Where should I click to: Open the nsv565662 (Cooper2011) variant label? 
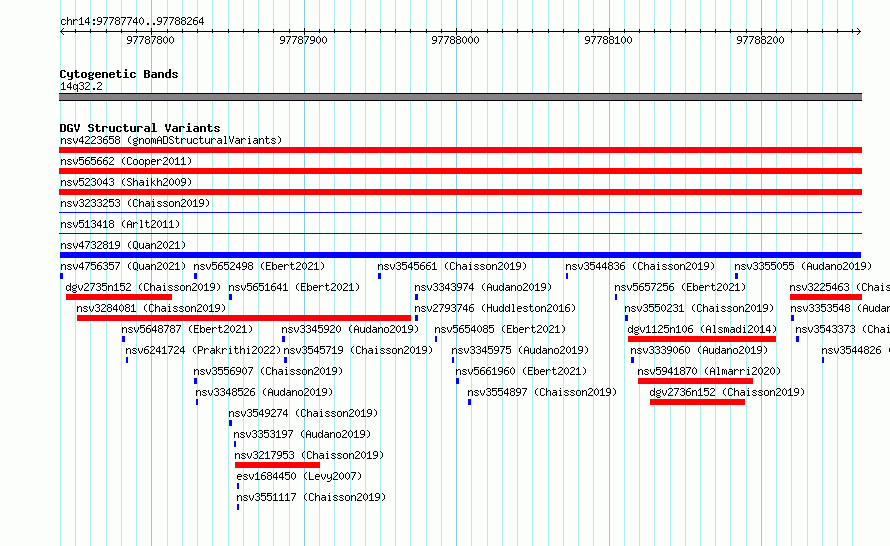click(x=126, y=161)
